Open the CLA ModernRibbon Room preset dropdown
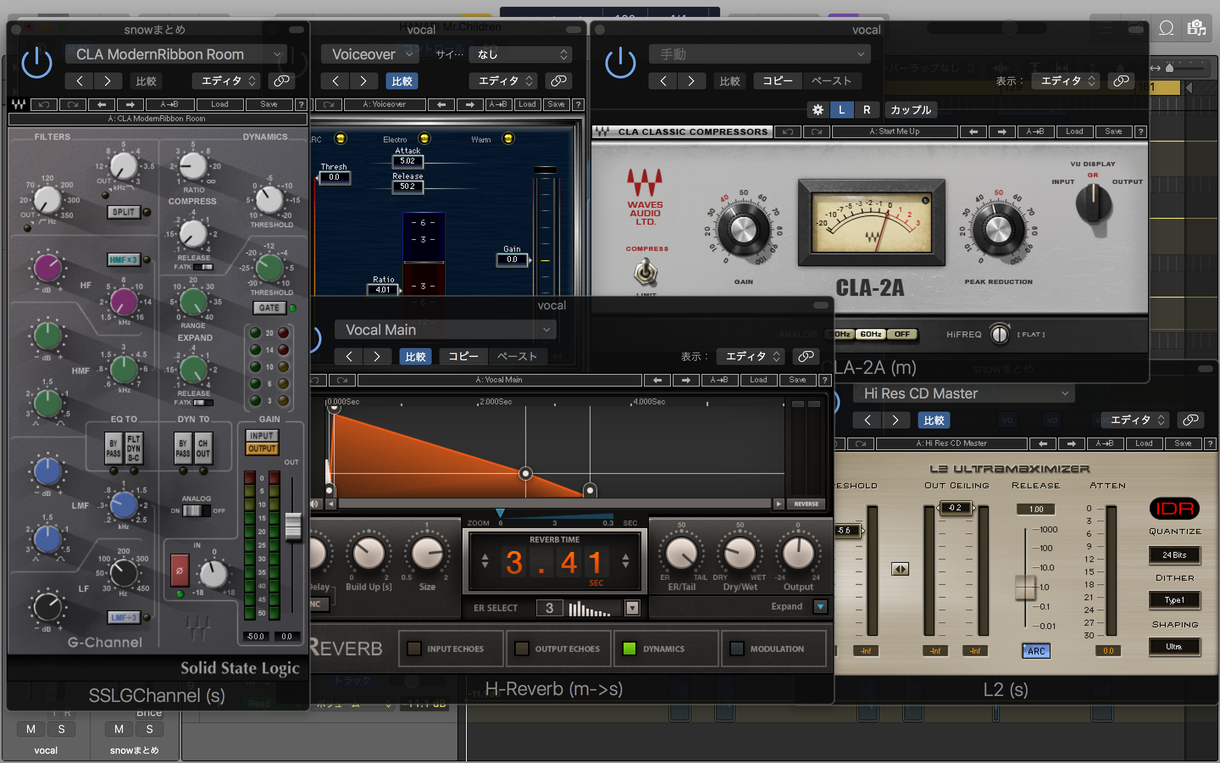Screen dimensions: 1220x763 click(176, 54)
